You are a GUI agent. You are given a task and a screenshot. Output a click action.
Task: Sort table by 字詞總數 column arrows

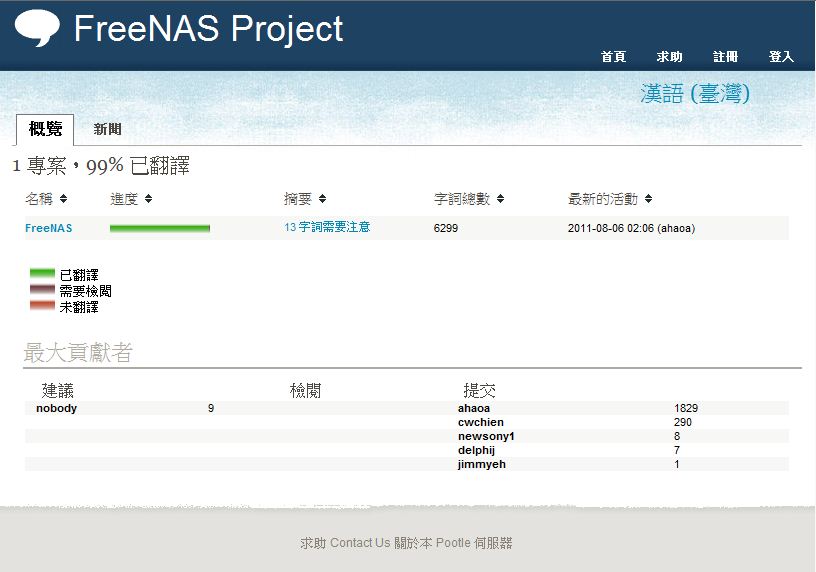pos(500,199)
